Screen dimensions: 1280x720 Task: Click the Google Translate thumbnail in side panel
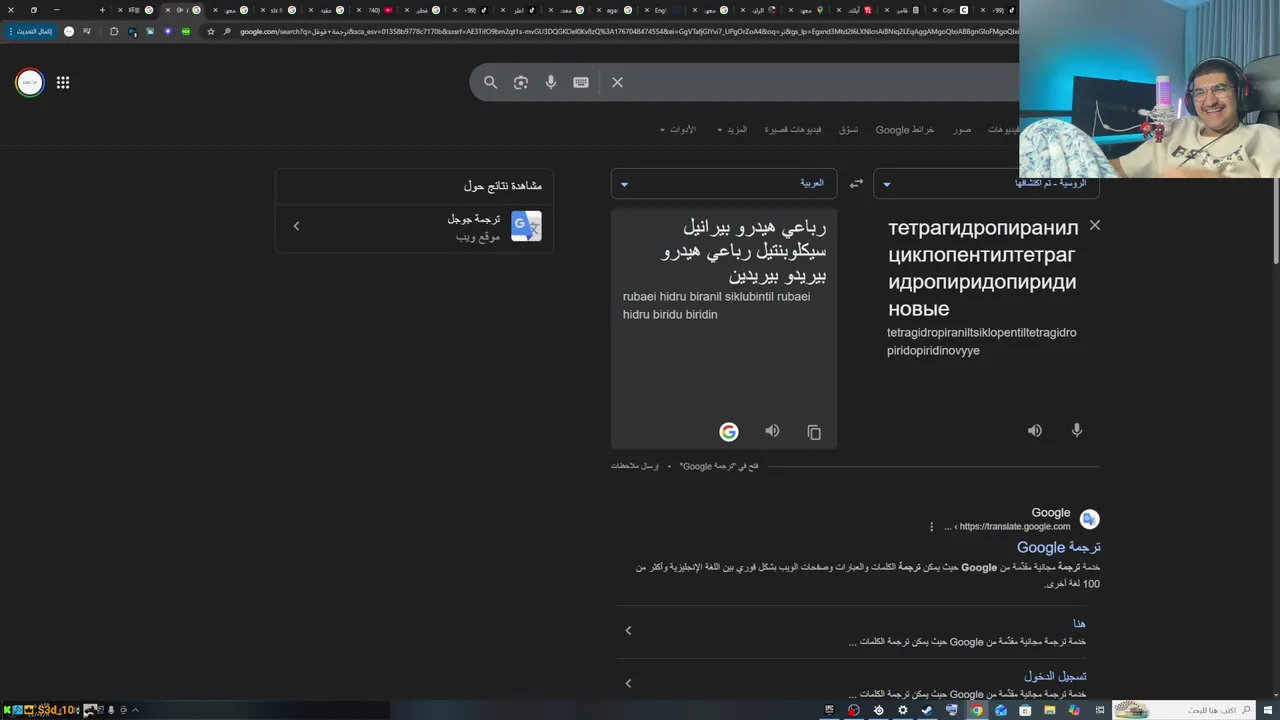tap(526, 226)
